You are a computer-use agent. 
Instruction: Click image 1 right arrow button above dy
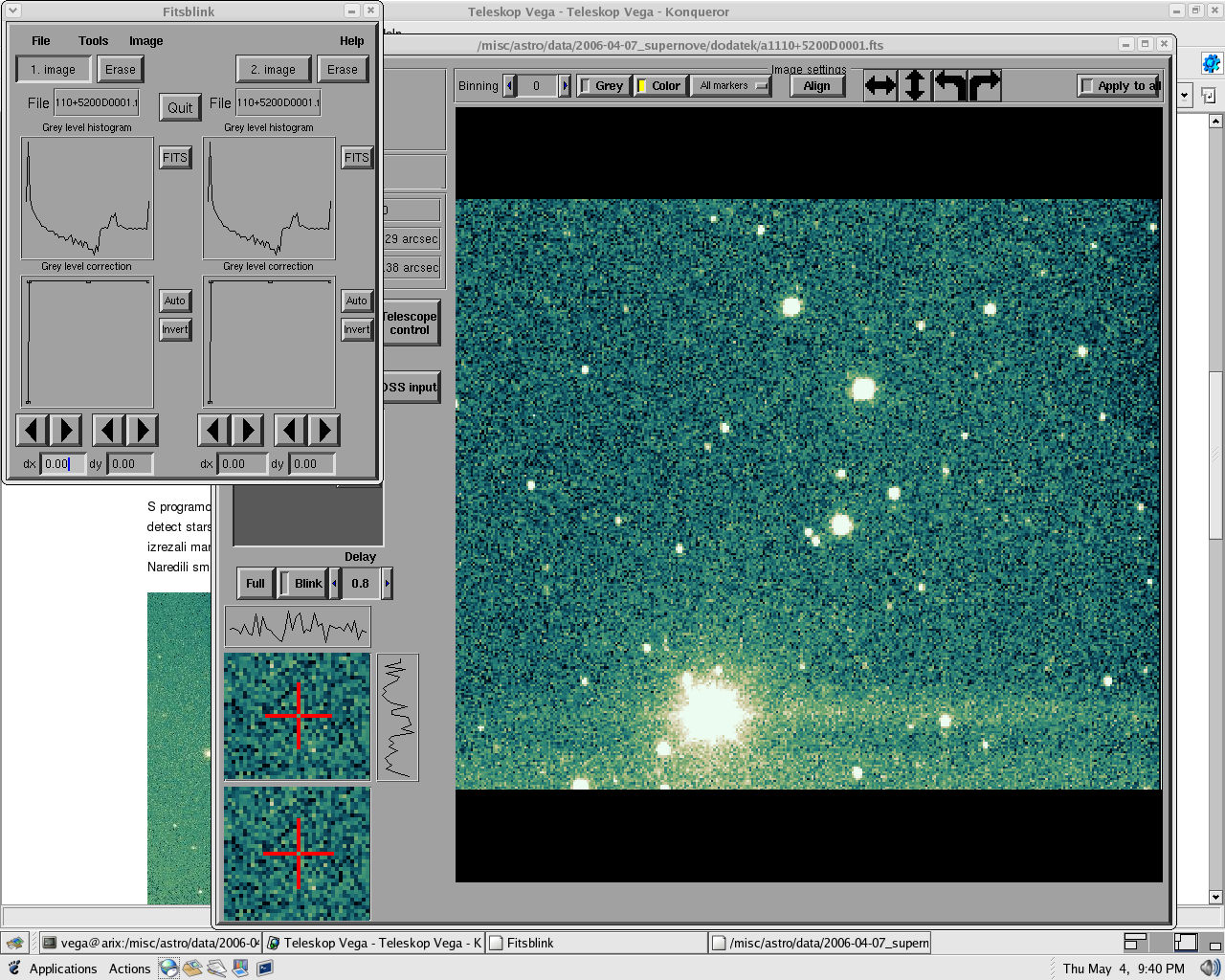[x=142, y=431]
